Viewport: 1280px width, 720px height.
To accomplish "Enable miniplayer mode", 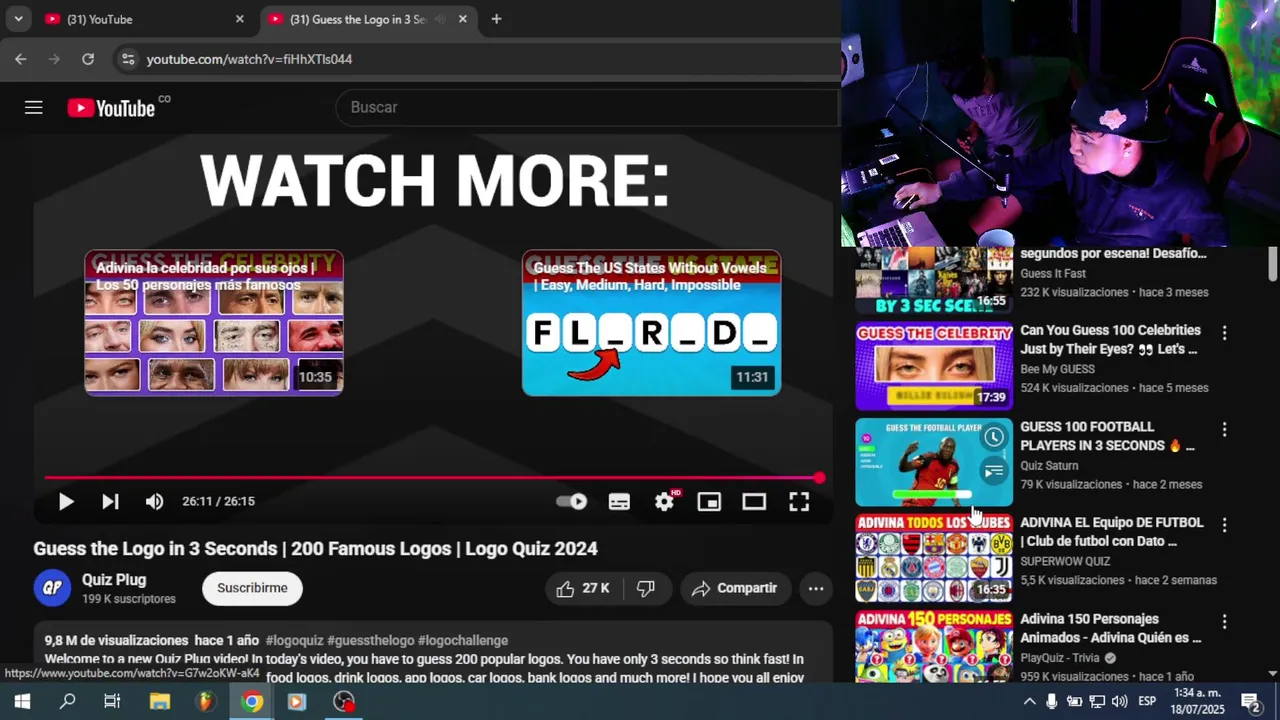I will point(709,502).
